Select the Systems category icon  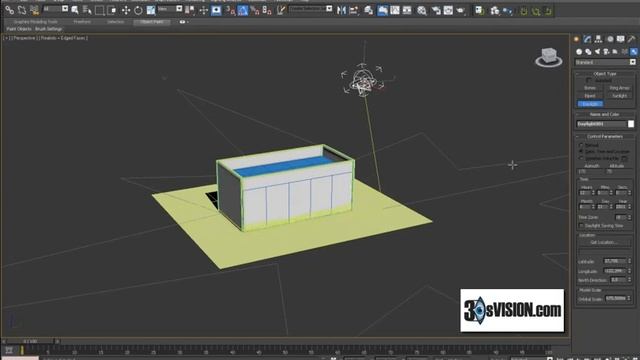pyautogui.click(x=633, y=51)
